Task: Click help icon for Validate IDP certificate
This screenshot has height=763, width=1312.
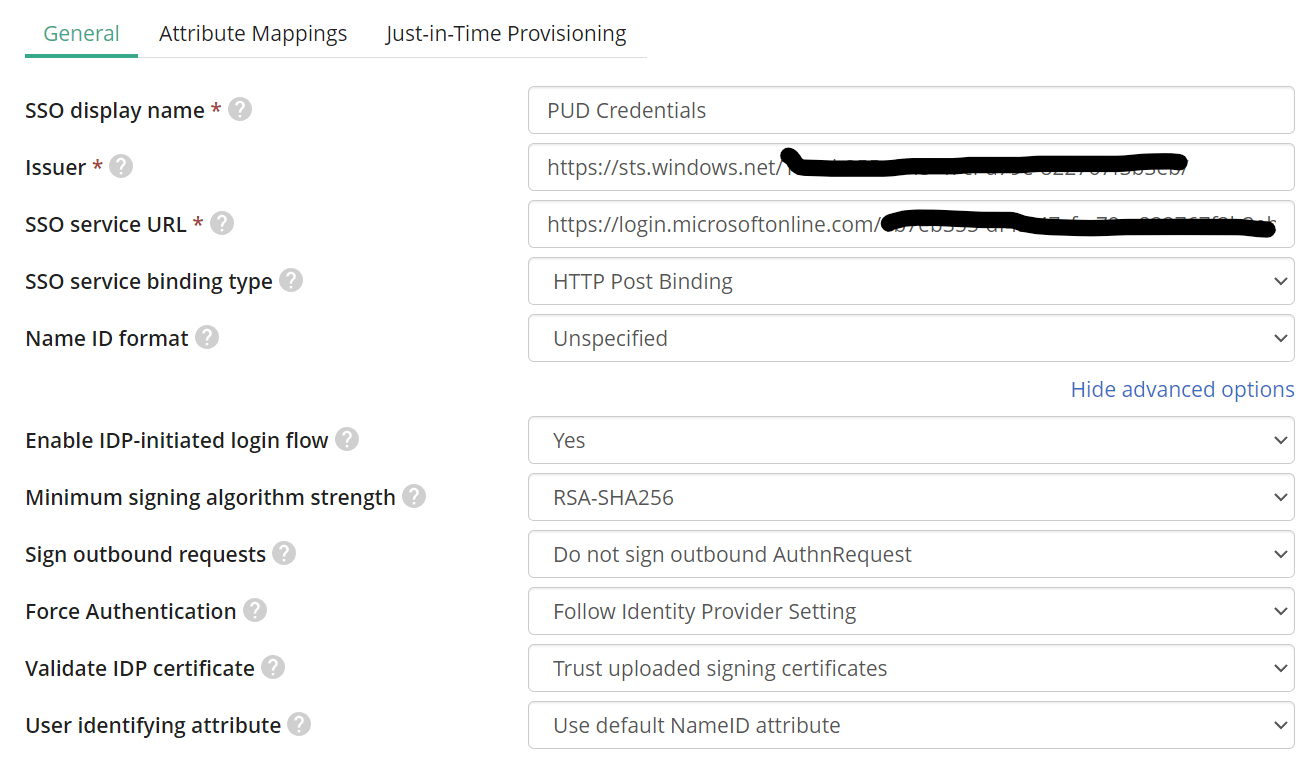Action: point(273,667)
